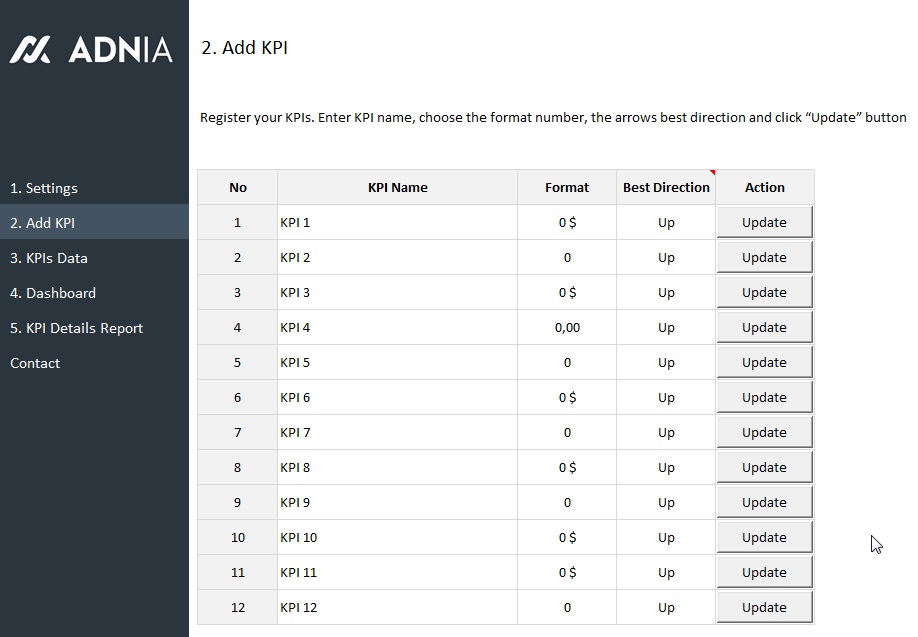This screenshot has height=637, width=918.
Task: Open the 1. Settings page
Action: 44,188
